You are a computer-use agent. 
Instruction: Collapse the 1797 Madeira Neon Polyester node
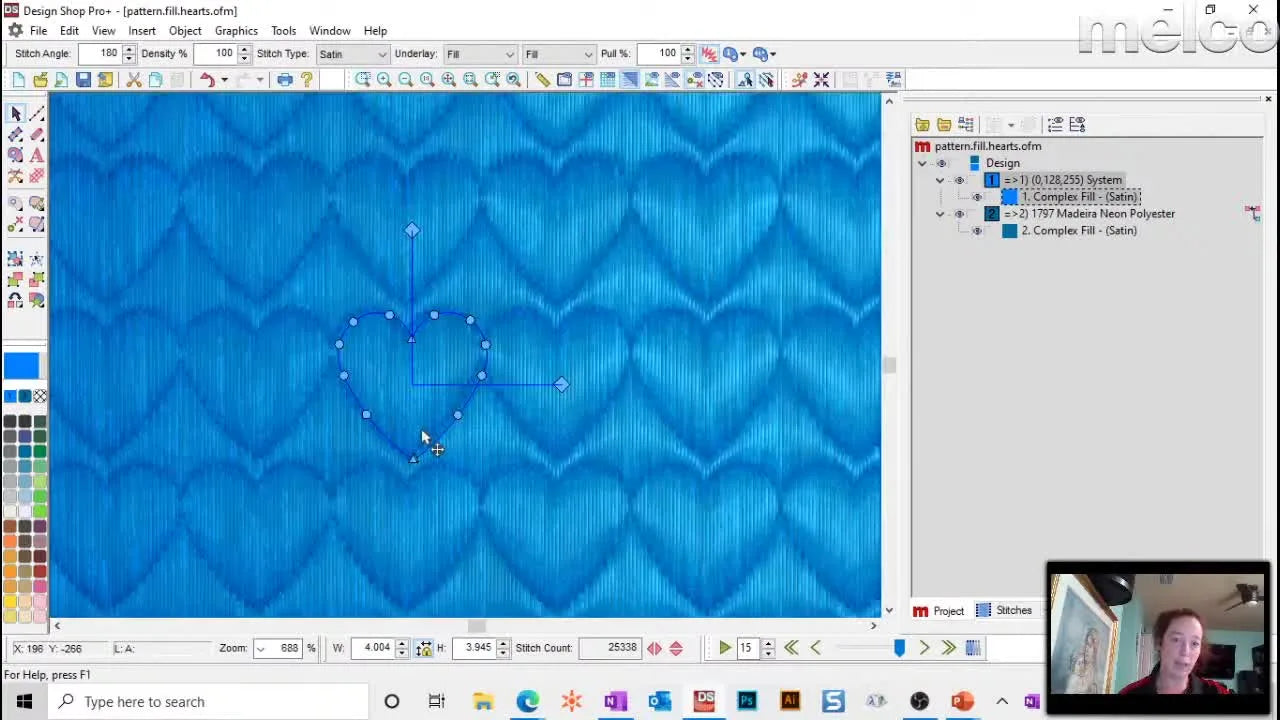tap(940, 214)
